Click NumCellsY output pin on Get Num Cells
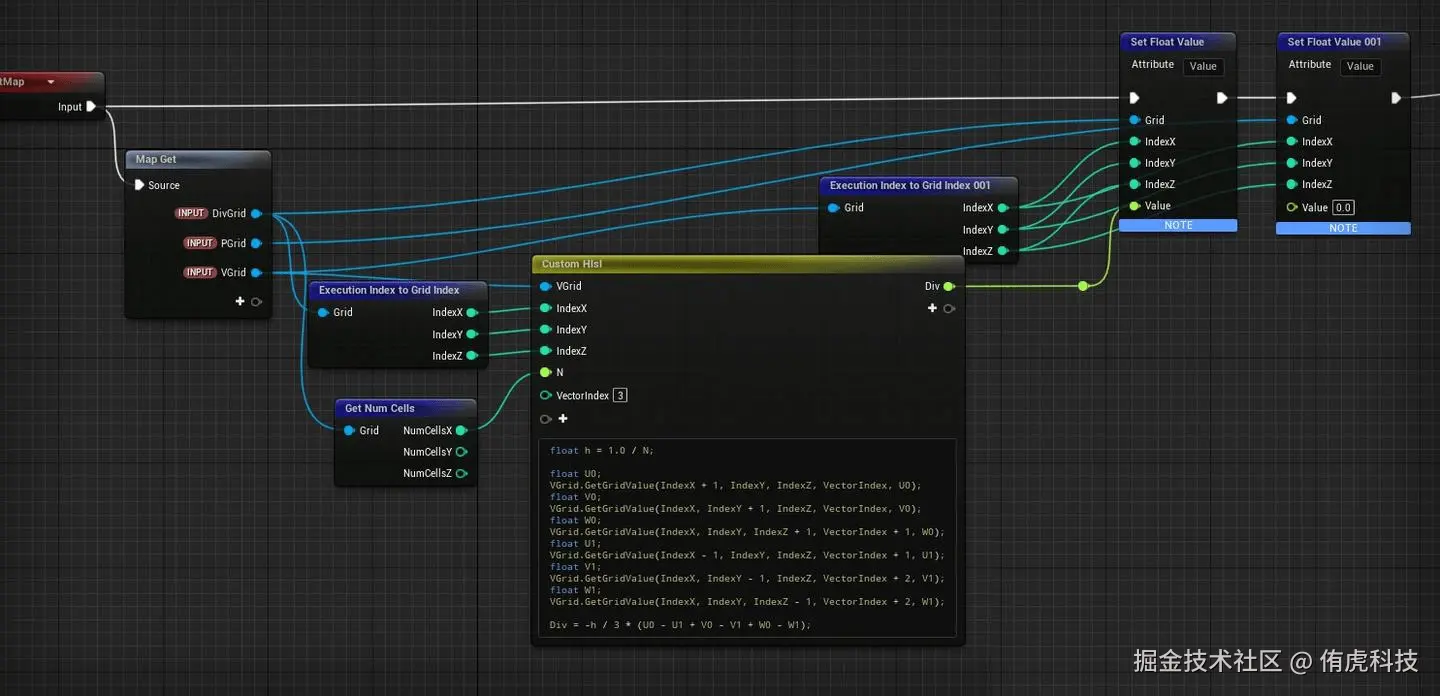This screenshot has height=696, width=1440. [461, 452]
